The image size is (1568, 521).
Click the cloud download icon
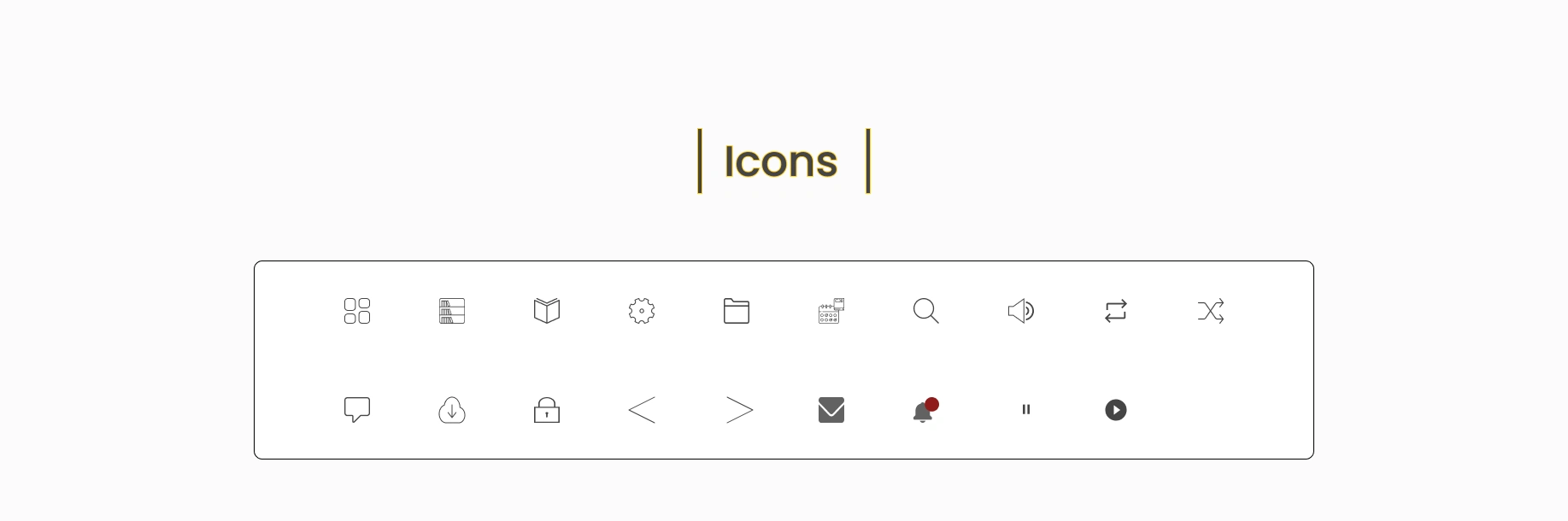[x=452, y=410]
